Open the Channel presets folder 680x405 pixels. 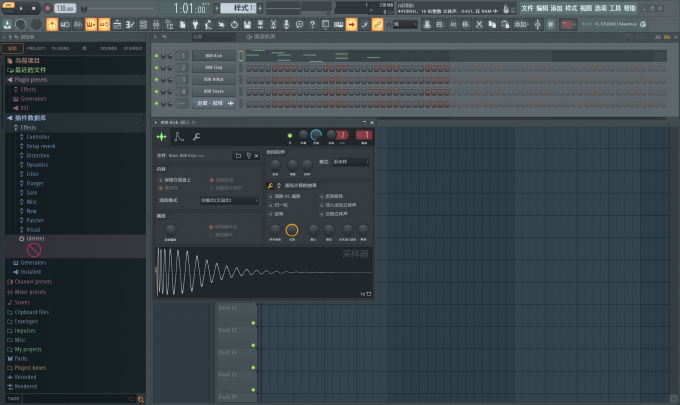[33, 282]
